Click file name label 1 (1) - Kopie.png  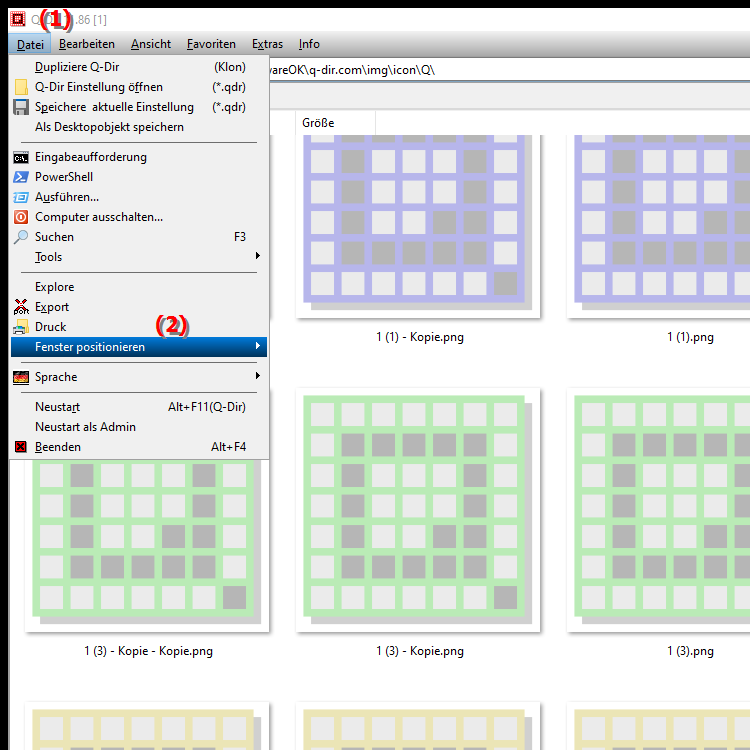tap(420, 337)
